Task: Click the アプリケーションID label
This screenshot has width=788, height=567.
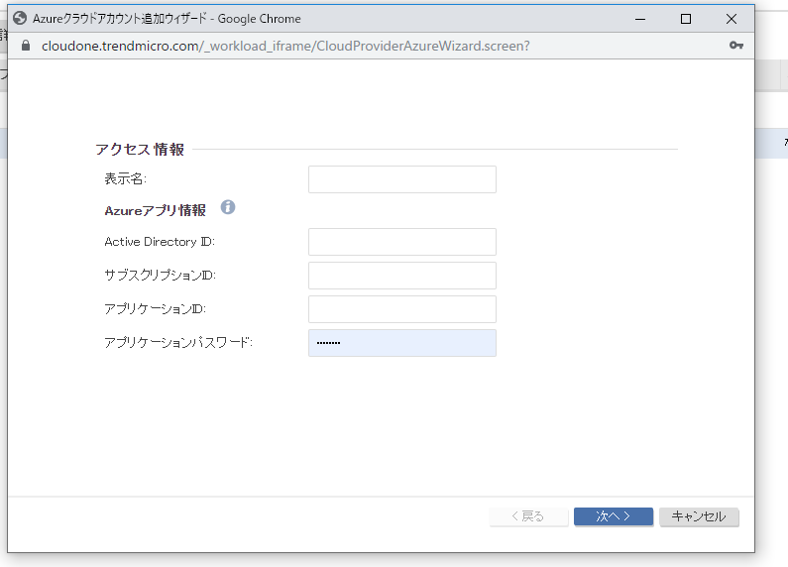Action: tap(155, 309)
